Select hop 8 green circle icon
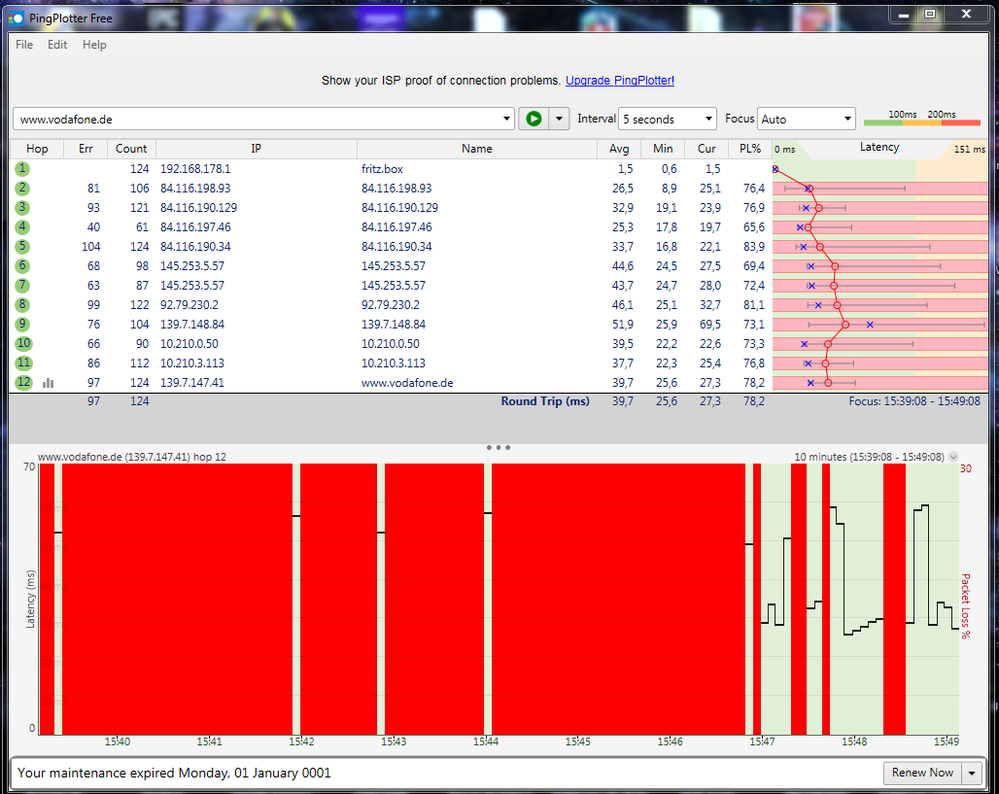This screenshot has width=999, height=794. coord(22,305)
